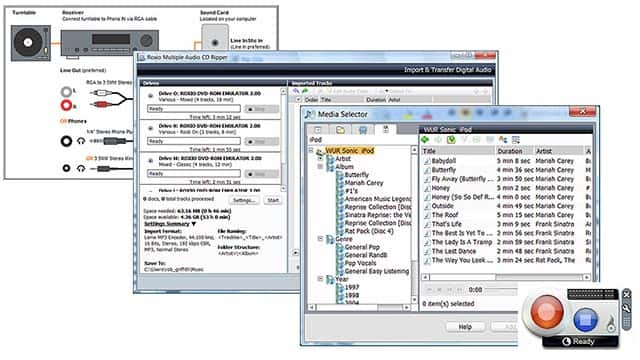This screenshot has width=640, height=360.
Task: Sort tracks by the Artist column header
Action: (559, 151)
